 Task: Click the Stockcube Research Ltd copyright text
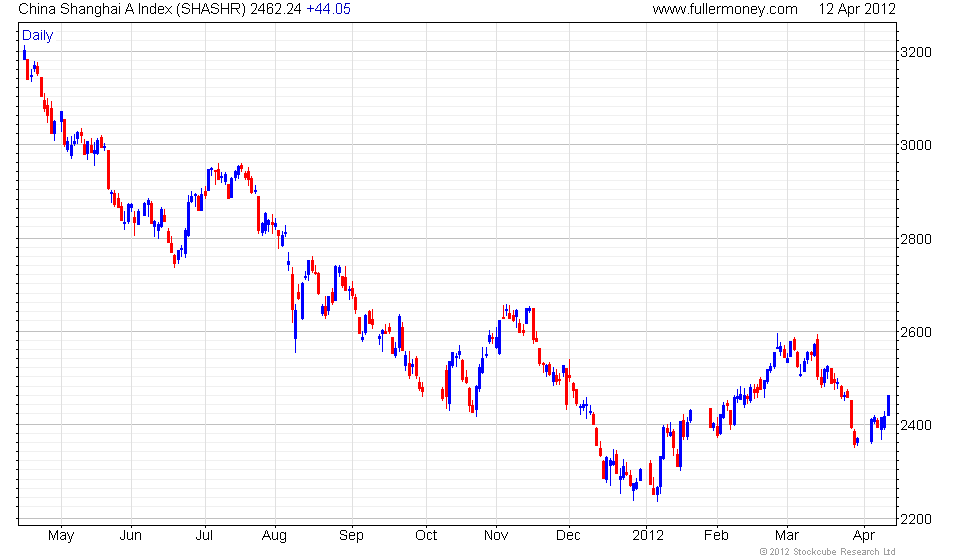tap(828, 552)
